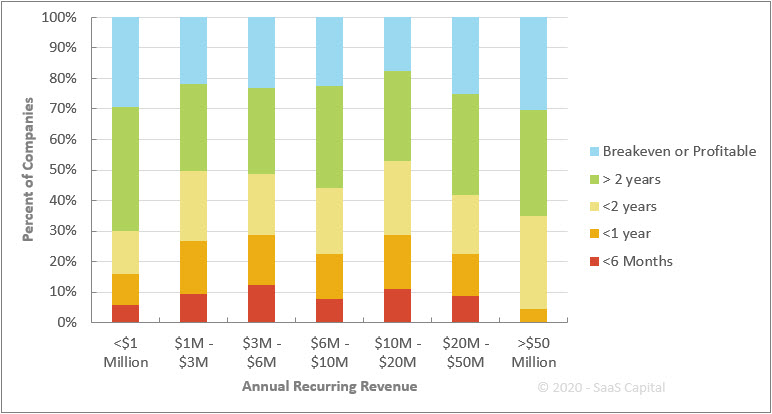Click the yellow segment of the $1M - $3M bar
The image size is (772, 414).
click(x=193, y=206)
